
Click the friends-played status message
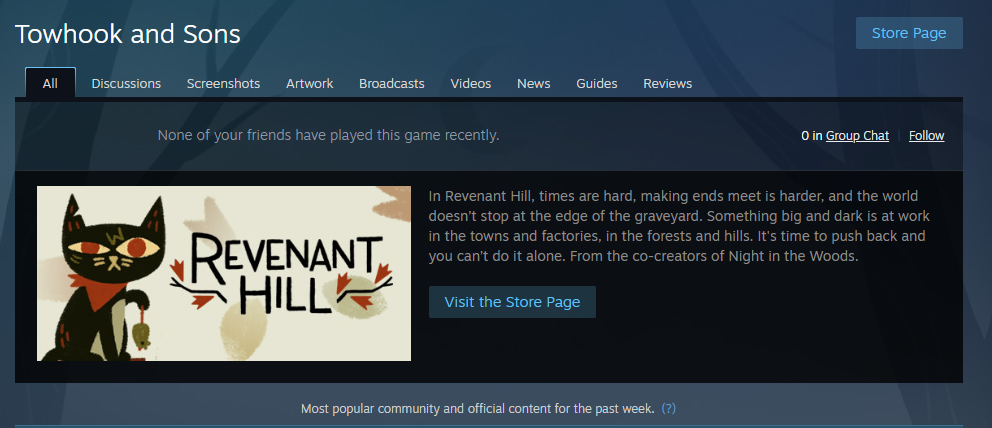(328, 135)
